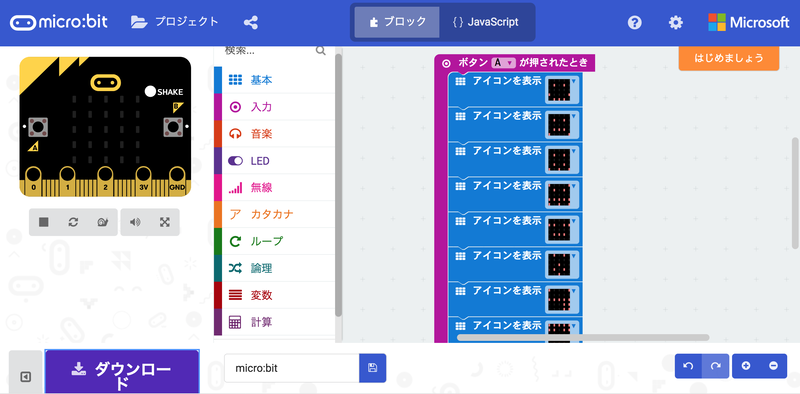
Task: Undo the last action
Action: 688,366
